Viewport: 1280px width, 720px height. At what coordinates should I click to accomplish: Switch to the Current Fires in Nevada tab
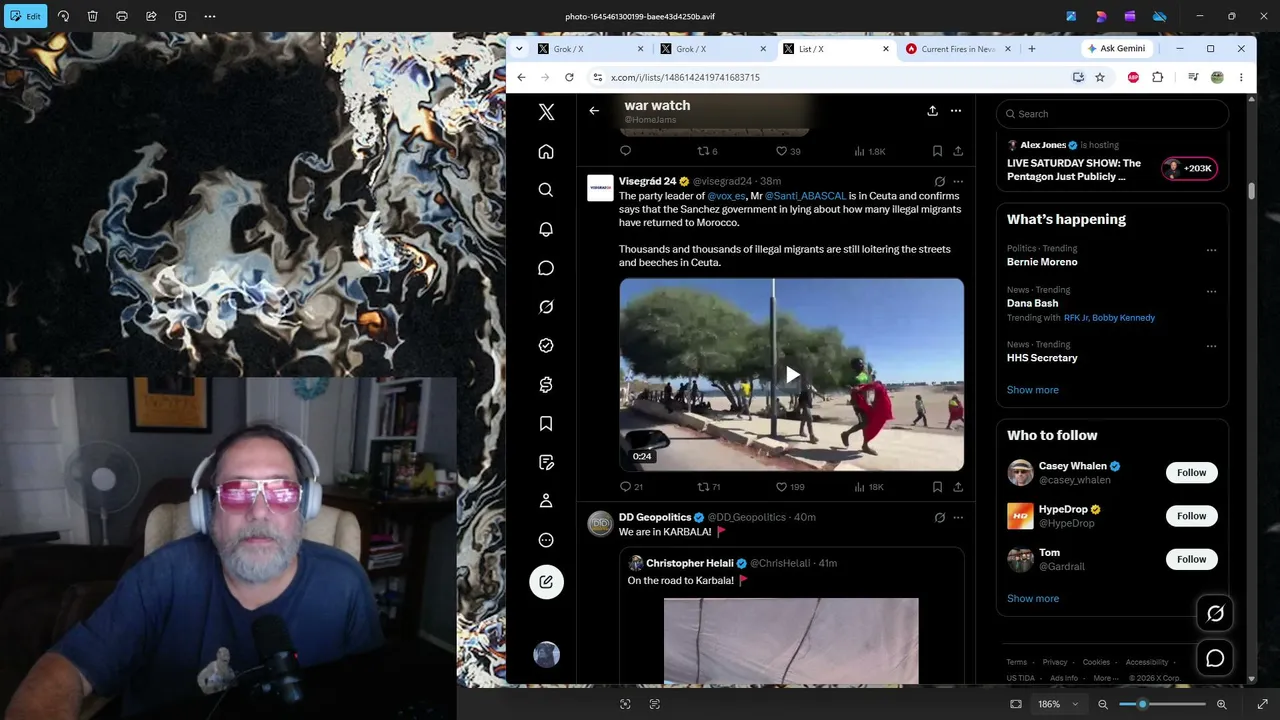tap(959, 49)
